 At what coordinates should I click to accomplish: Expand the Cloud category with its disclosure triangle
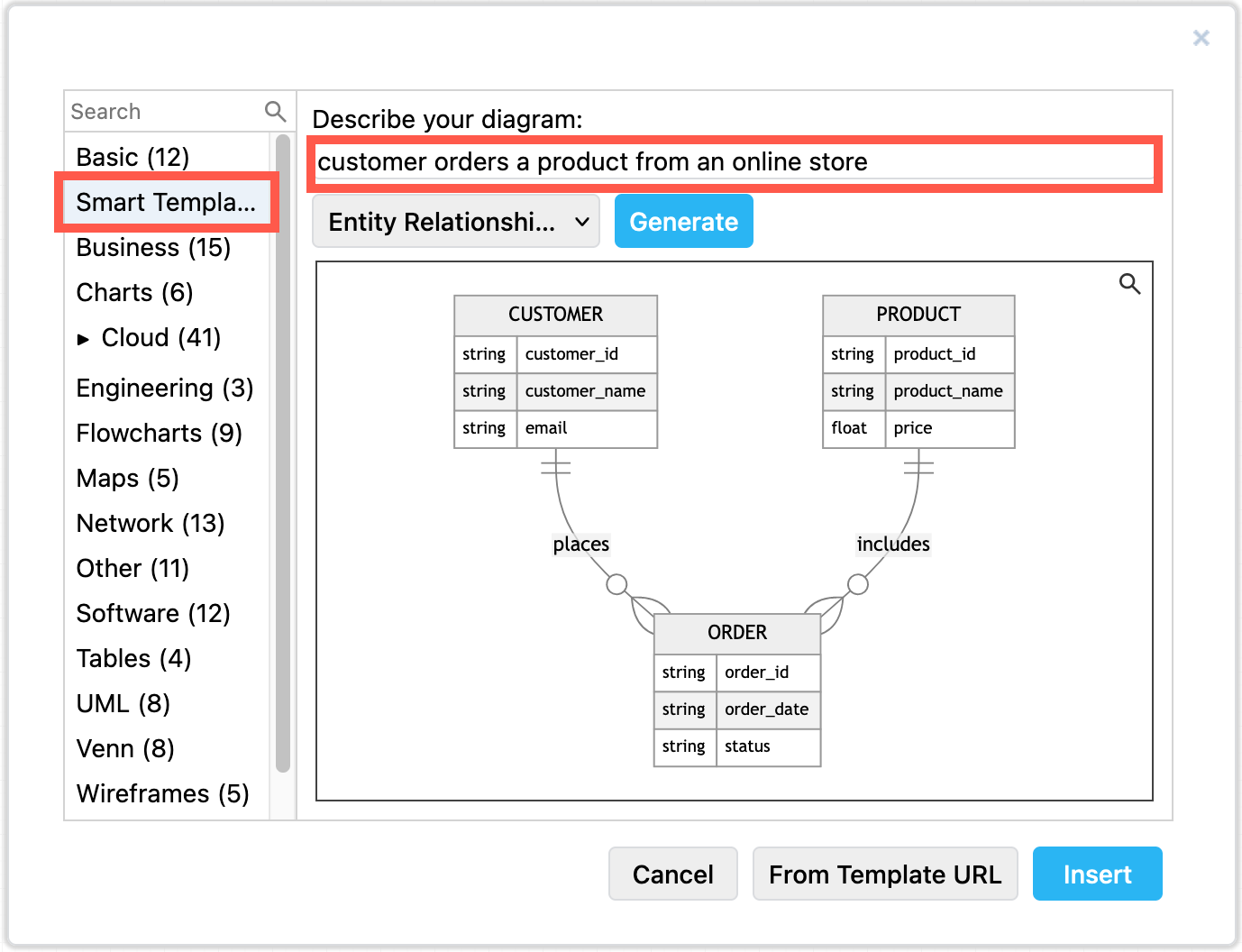pyautogui.click(x=84, y=338)
